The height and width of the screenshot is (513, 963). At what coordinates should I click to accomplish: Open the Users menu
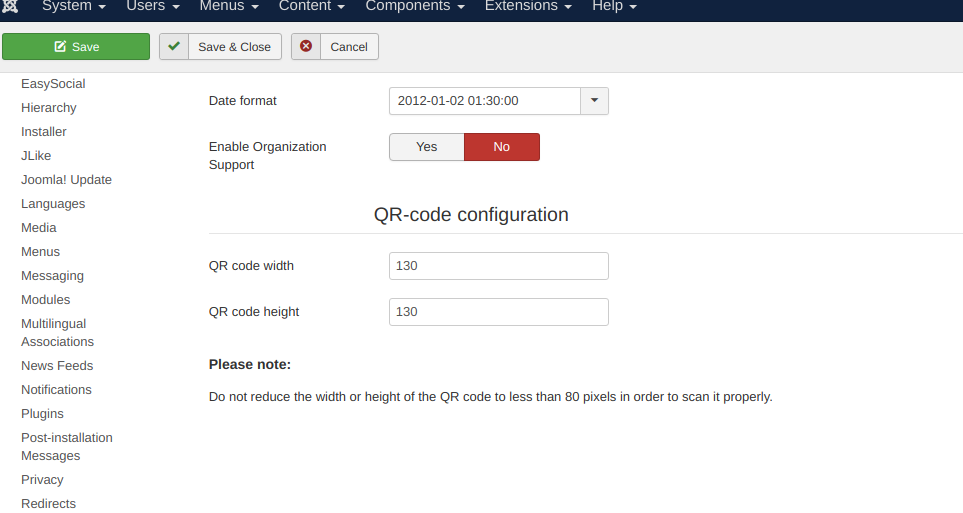point(153,6)
